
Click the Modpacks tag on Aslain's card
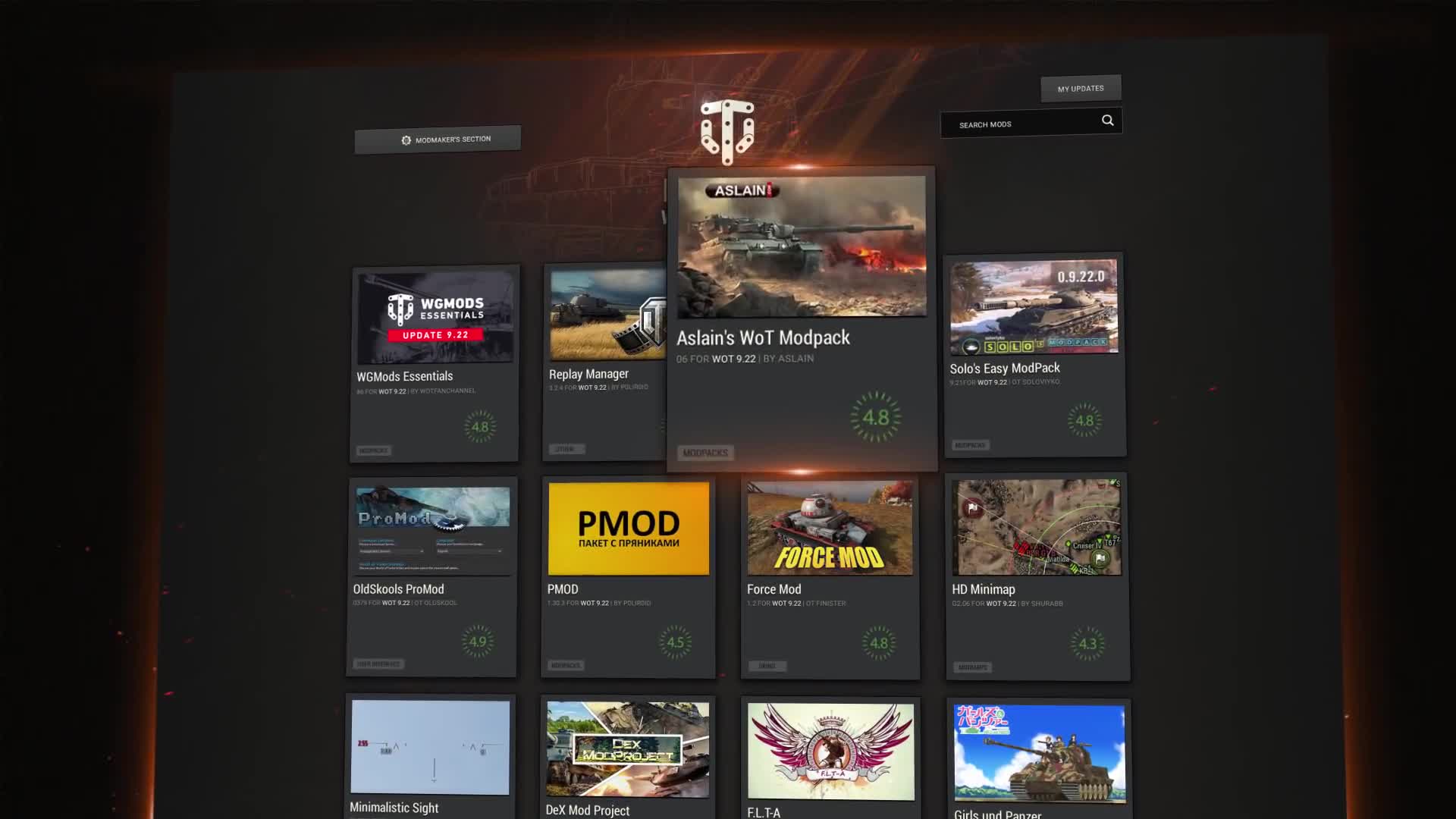coord(705,453)
